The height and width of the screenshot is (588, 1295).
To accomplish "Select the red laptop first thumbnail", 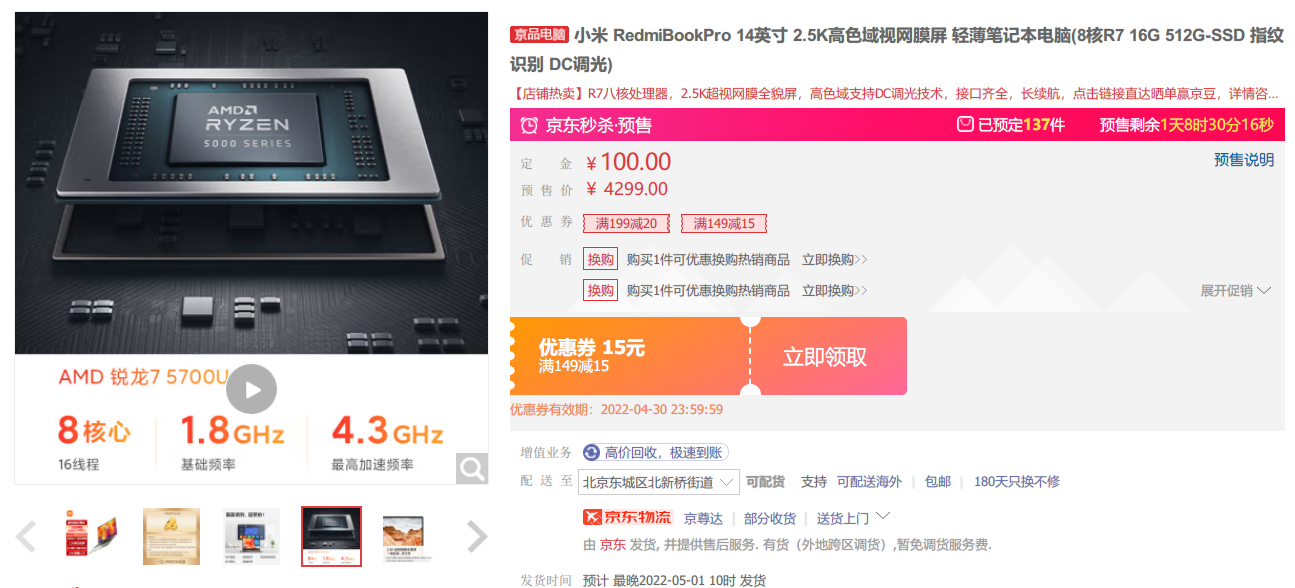I will pos(92,537).
